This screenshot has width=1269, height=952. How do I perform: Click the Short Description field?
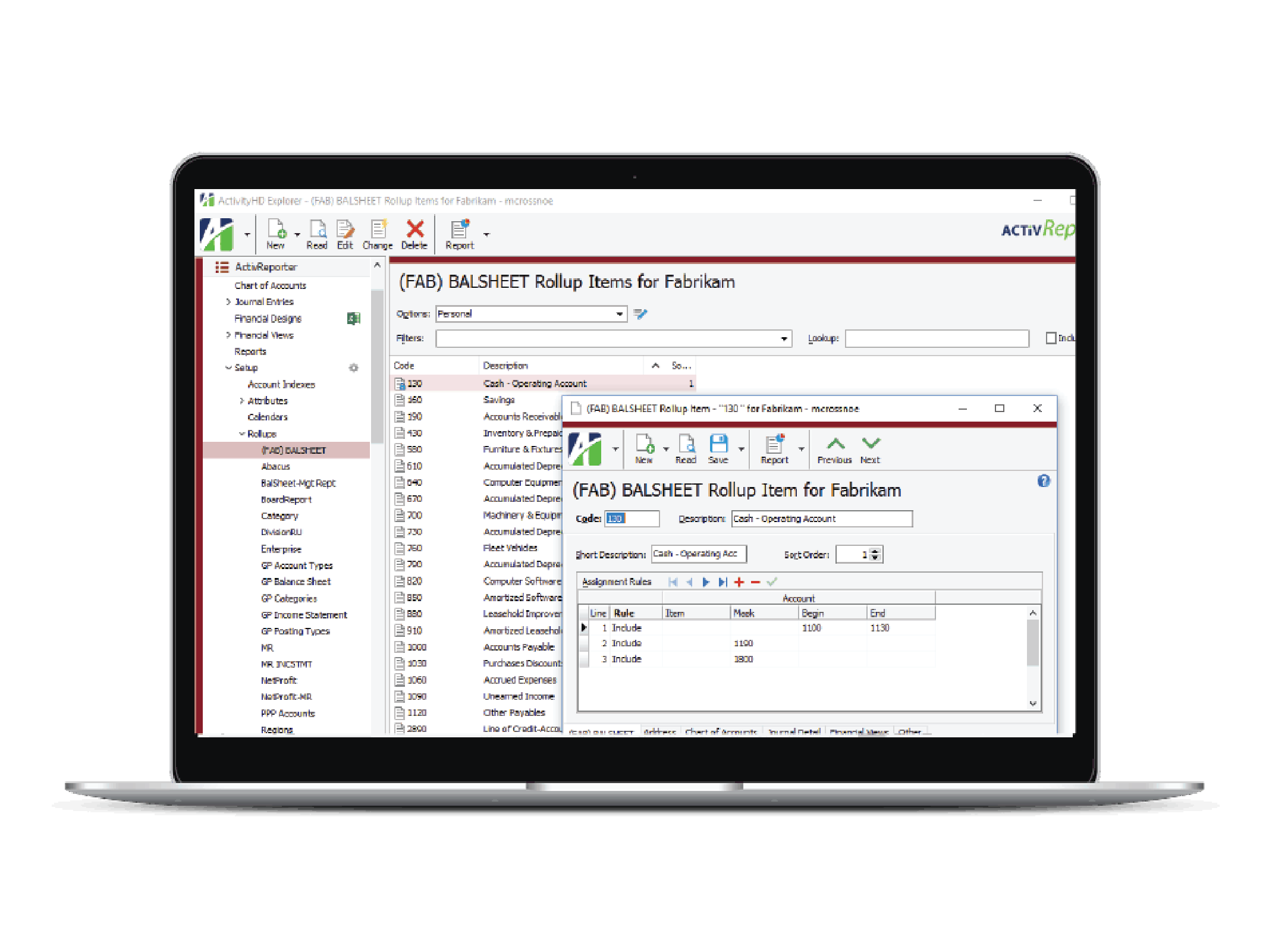[x=699, y=554]
